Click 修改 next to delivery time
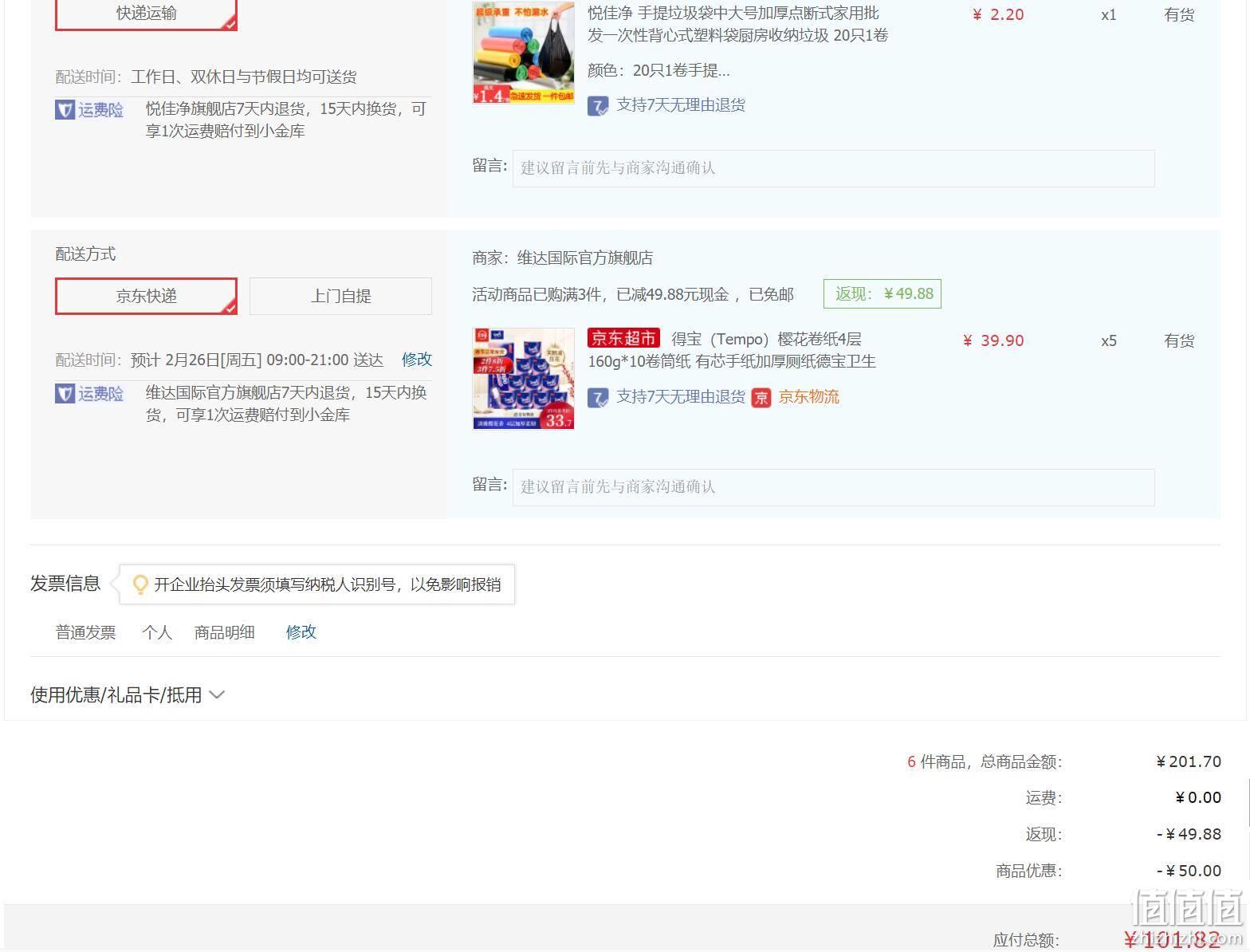1250x952 pixels. click(x=417, y=360)
